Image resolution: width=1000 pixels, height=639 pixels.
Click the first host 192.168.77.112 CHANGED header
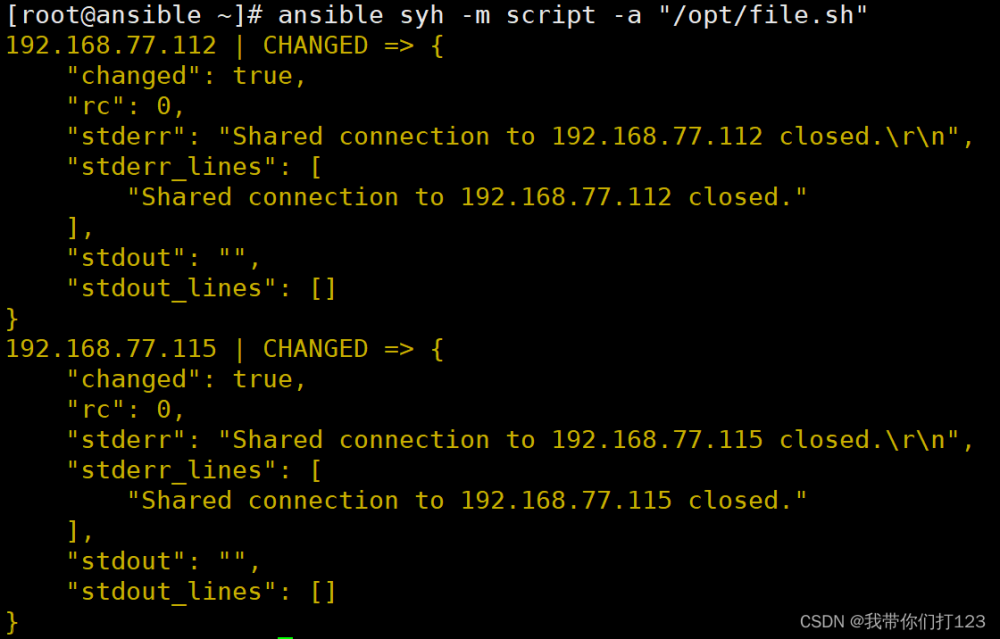point(224,46)
